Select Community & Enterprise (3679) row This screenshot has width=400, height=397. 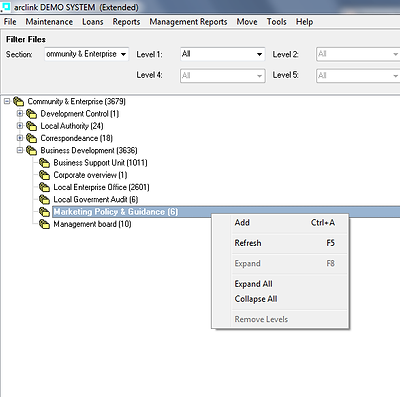(77, 101)
